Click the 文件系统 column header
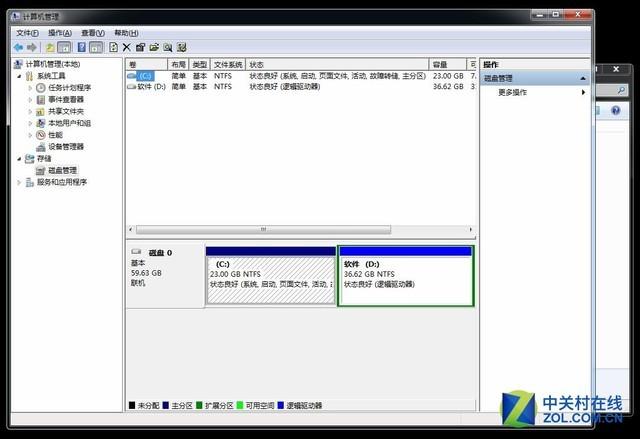The height and width of the screenshot is (439, 640). pyautogui.click(x=228, y=64)
